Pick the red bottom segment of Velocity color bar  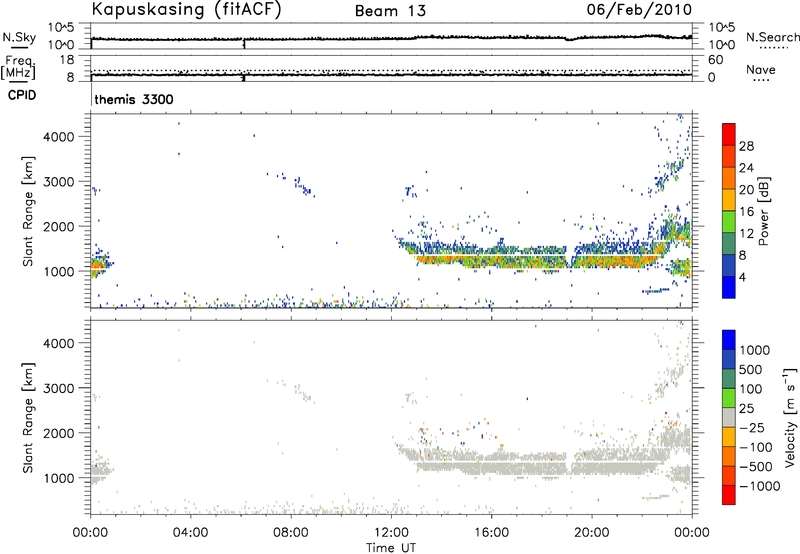click(729, 494)
